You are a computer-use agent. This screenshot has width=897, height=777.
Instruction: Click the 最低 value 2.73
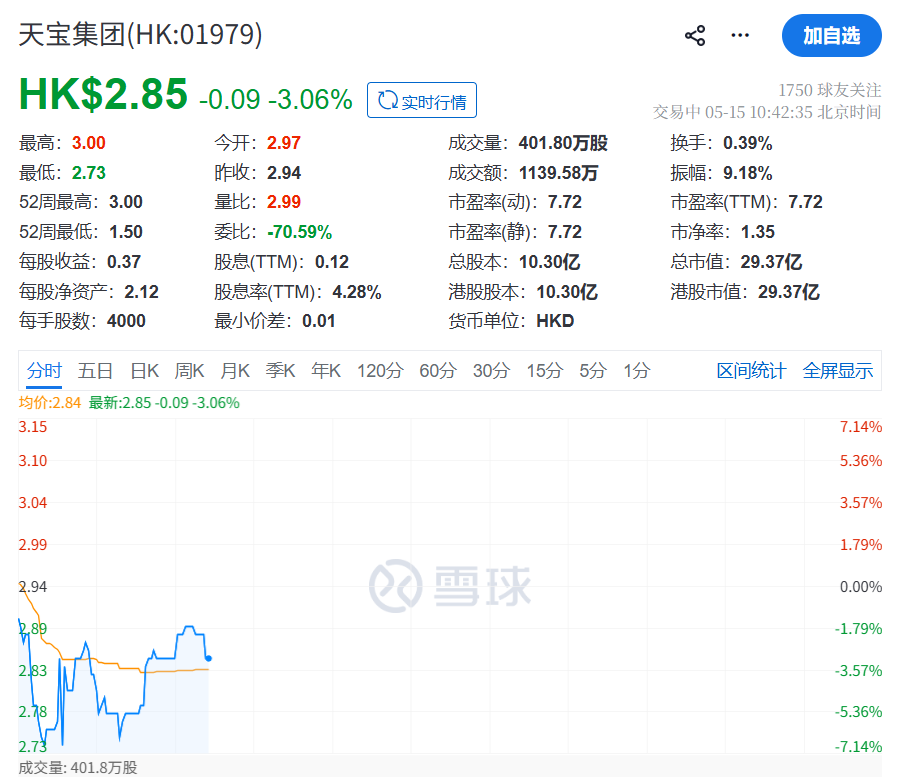(89, 173)
